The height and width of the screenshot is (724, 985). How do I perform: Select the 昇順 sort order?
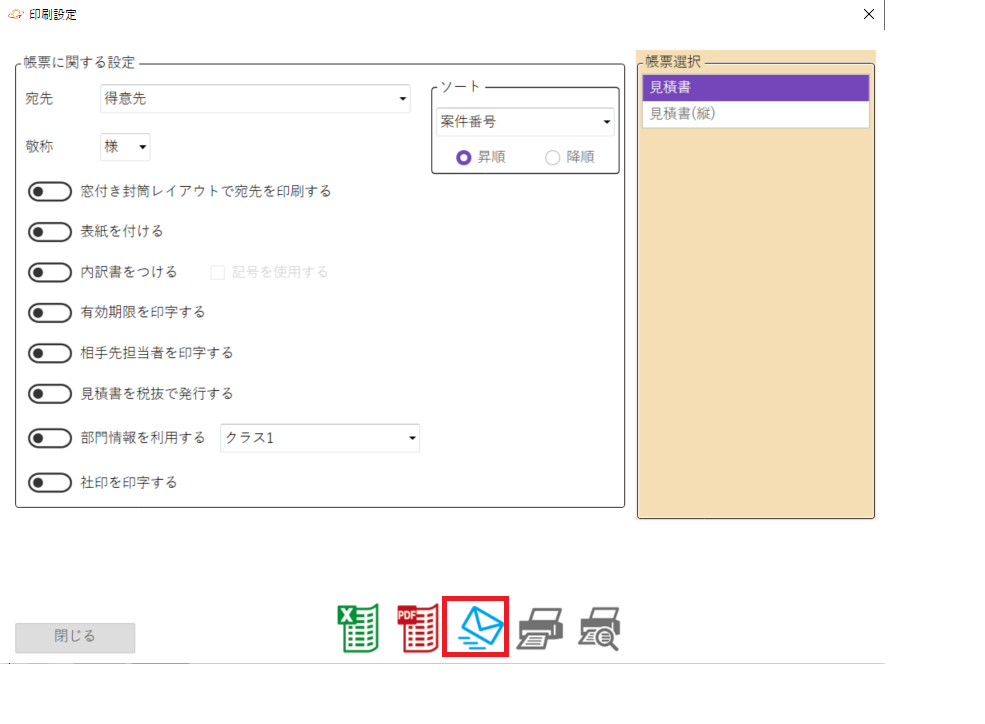point(464,157)
